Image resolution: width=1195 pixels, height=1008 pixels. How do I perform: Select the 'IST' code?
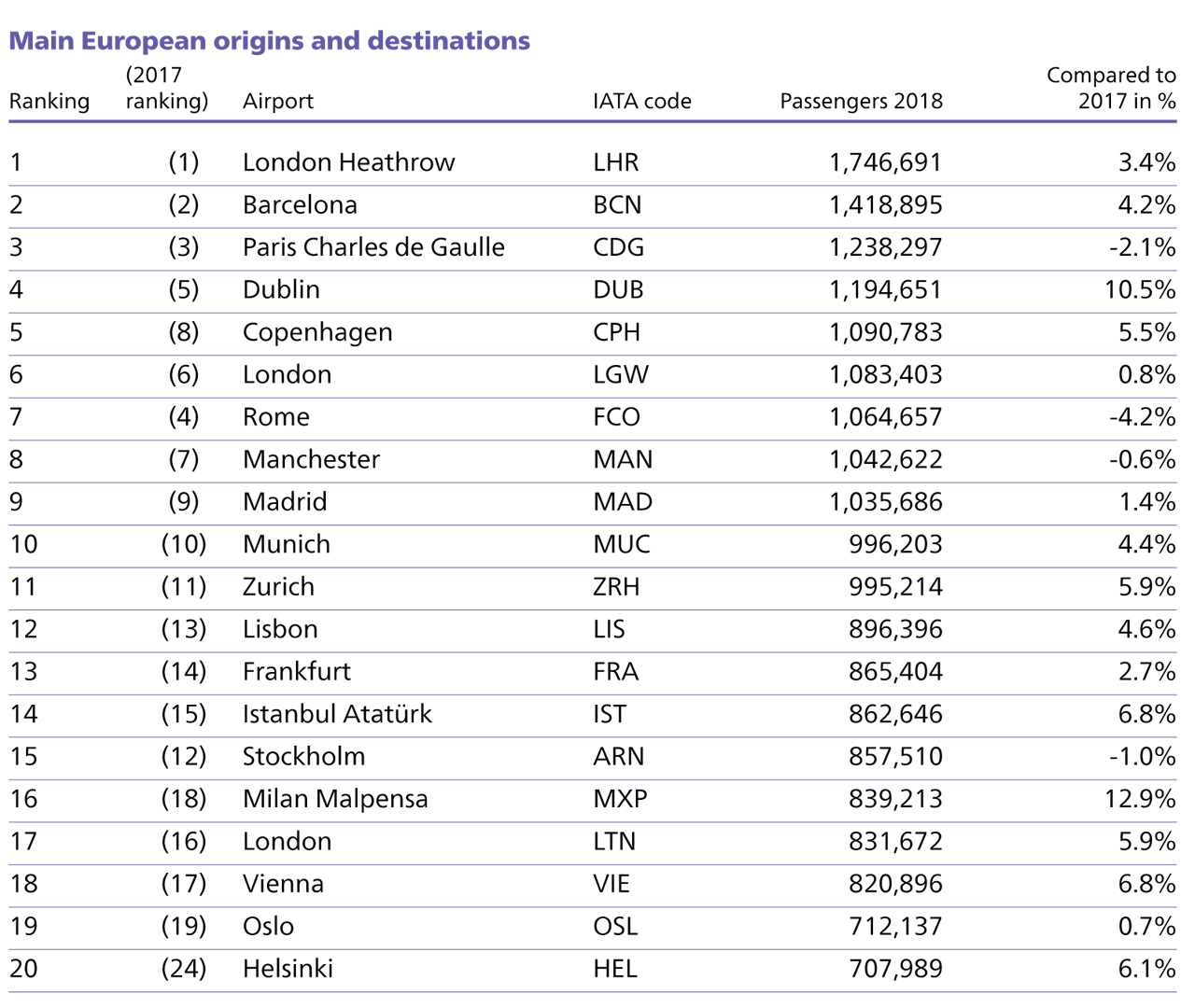(610, 714)
